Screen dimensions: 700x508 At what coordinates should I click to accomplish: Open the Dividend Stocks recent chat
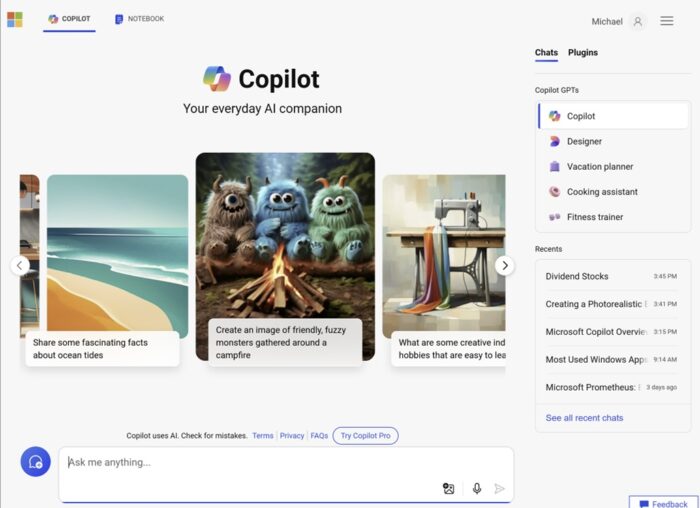click(611, 276)
